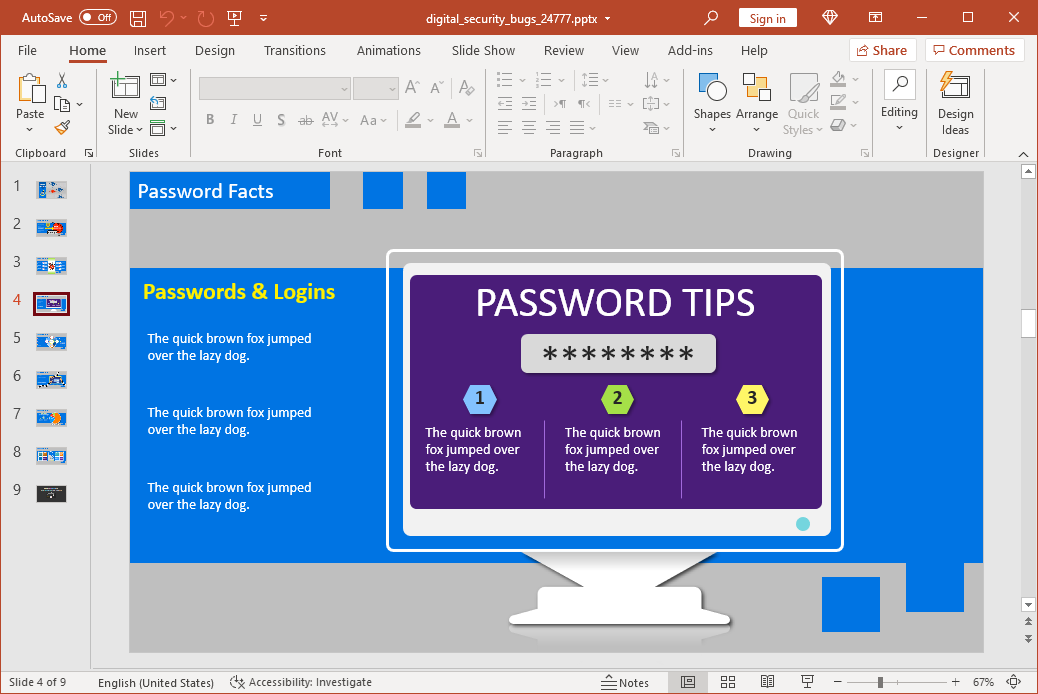Click the Copy icon
The height and width of the screenshot is (694, 1038).
(62, 104)
